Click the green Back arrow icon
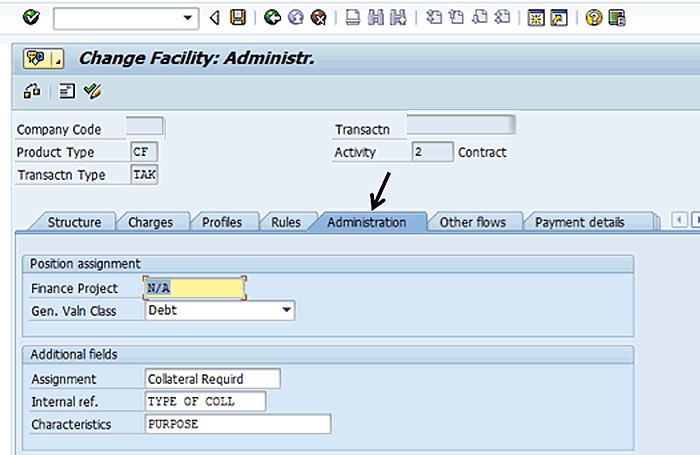Screen dimensions: 700x455 click(272, 17)
